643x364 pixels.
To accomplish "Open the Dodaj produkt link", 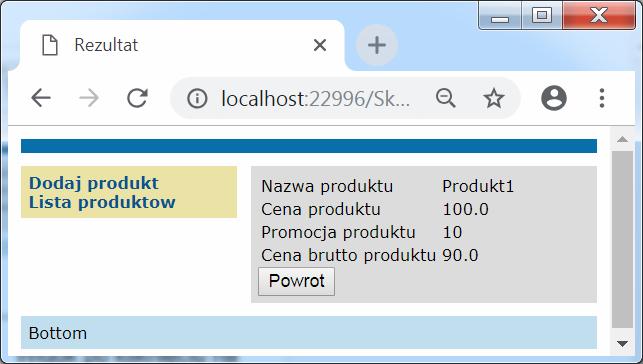I will 93,183.
